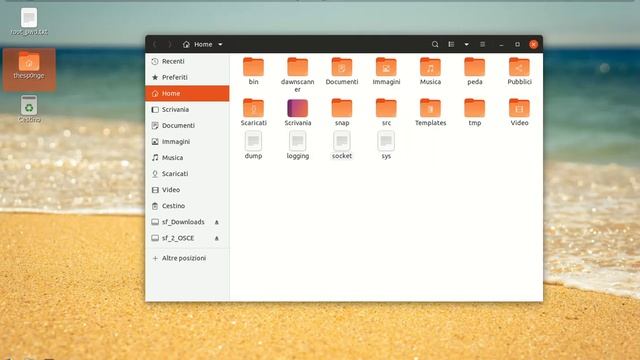Image resolution: width=640 pixels, height=360 pixels.
Task: Open the tmp folder
Action: pos(475,108)
